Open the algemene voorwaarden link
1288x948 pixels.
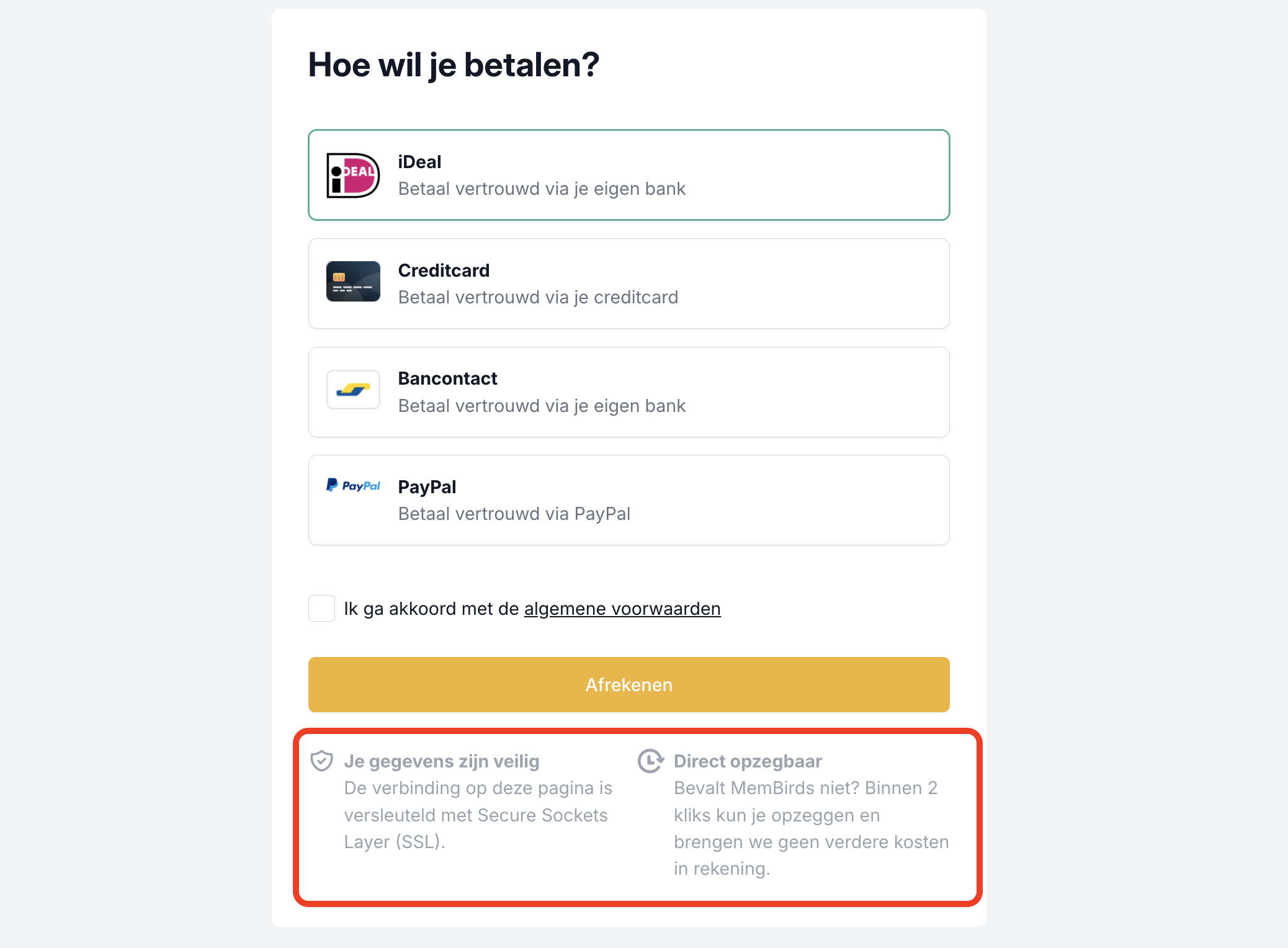(622, 609)
